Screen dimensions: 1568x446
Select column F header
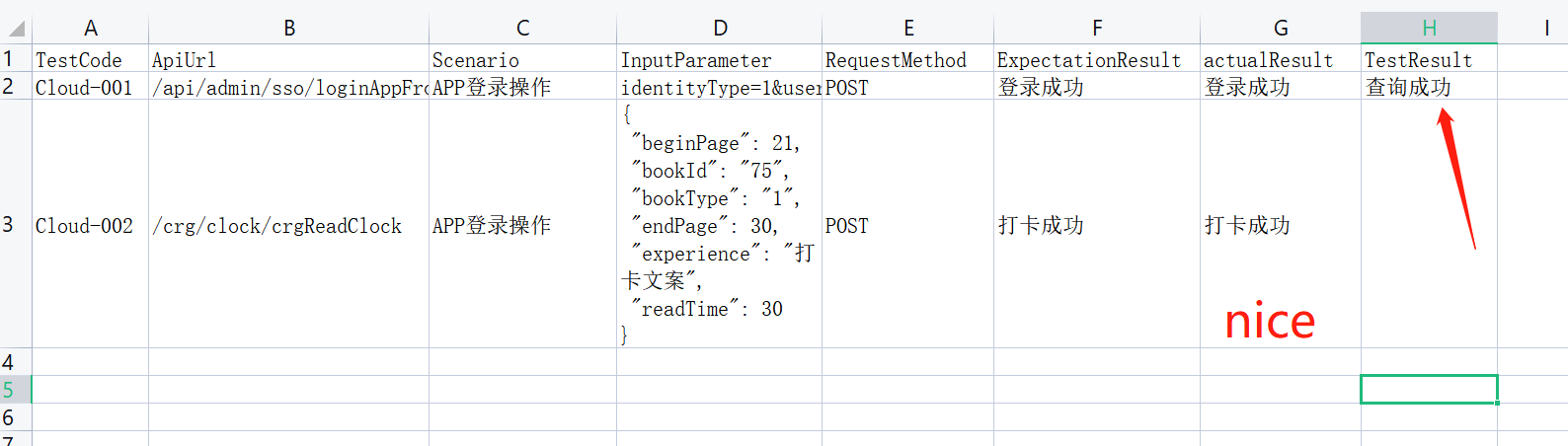1097,28
